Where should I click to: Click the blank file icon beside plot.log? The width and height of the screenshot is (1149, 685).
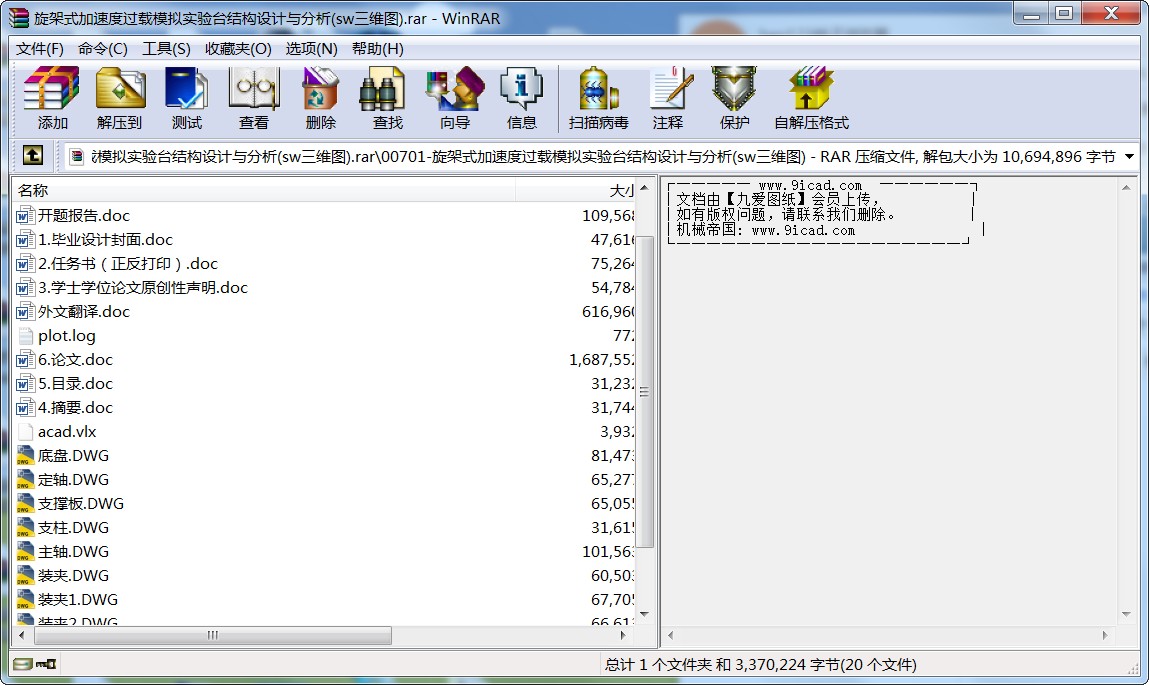[26, 336]
